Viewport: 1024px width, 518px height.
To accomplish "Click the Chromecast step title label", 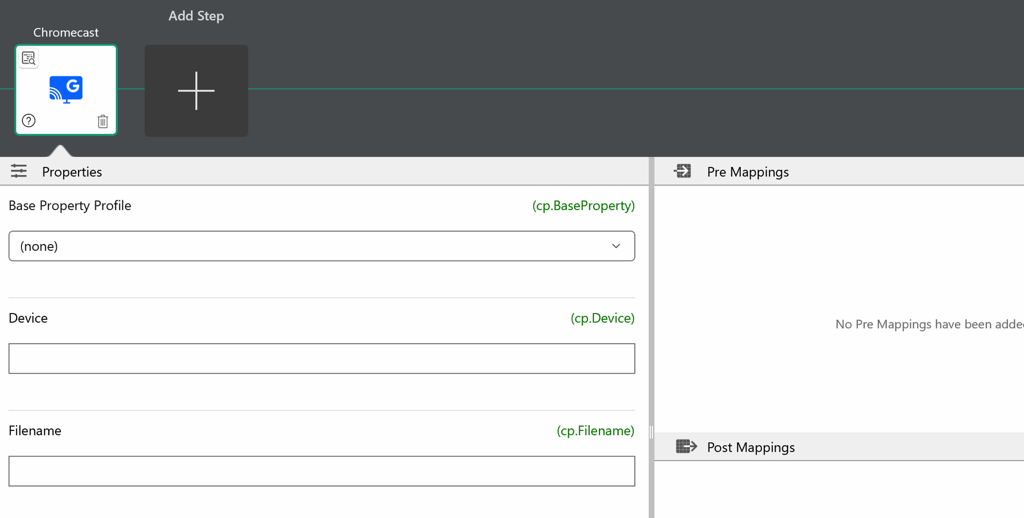I will tap(66, 32).
